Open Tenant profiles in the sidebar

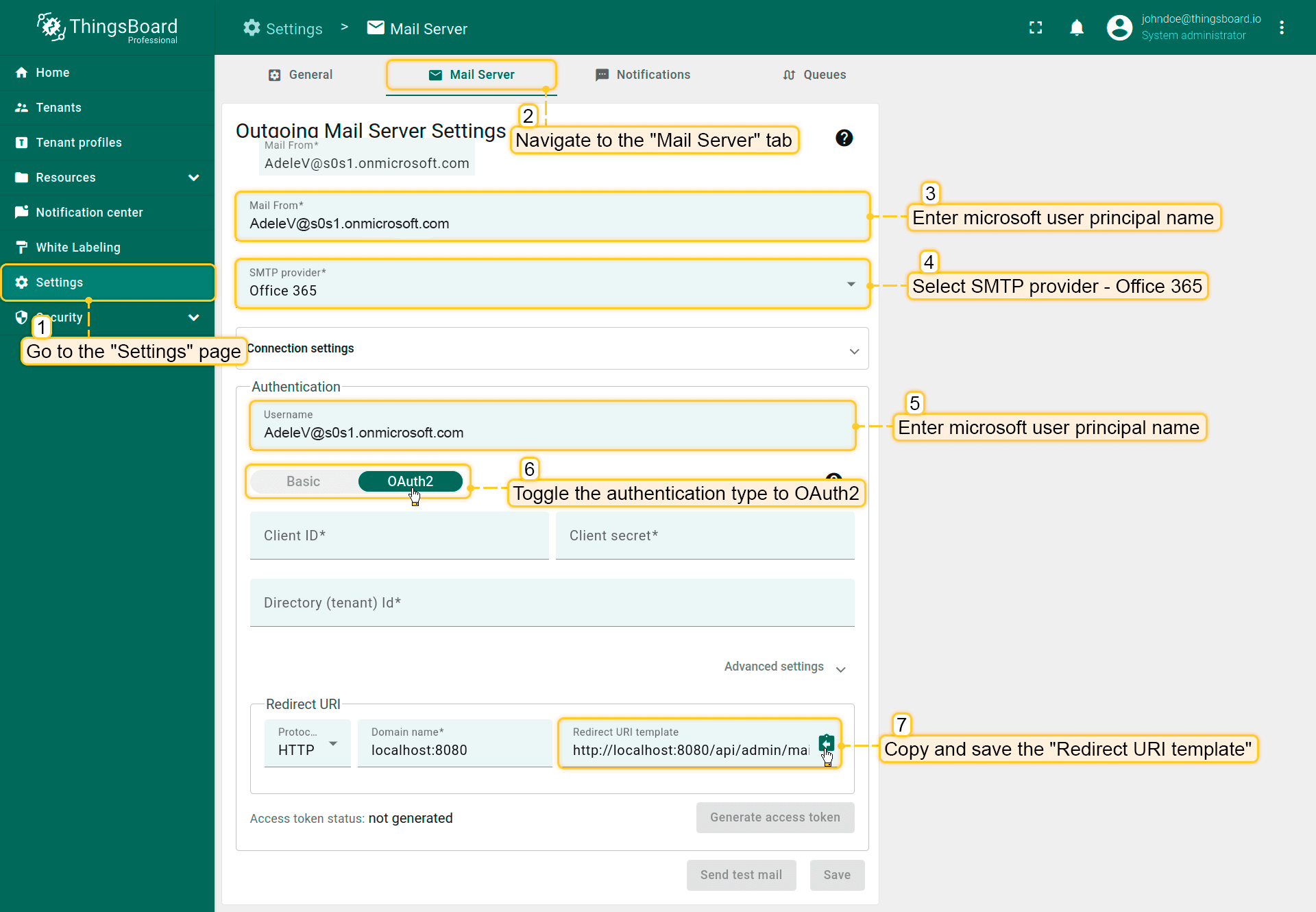coord(78,143)
